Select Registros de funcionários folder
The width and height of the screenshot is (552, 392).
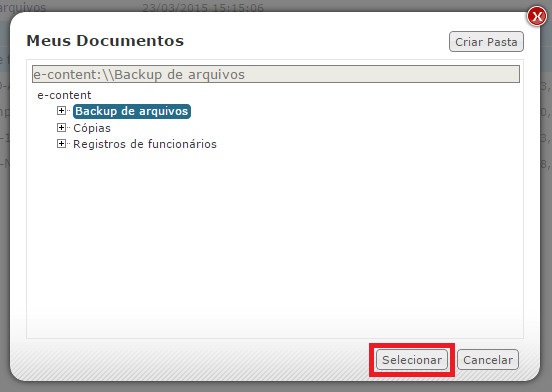145,144
